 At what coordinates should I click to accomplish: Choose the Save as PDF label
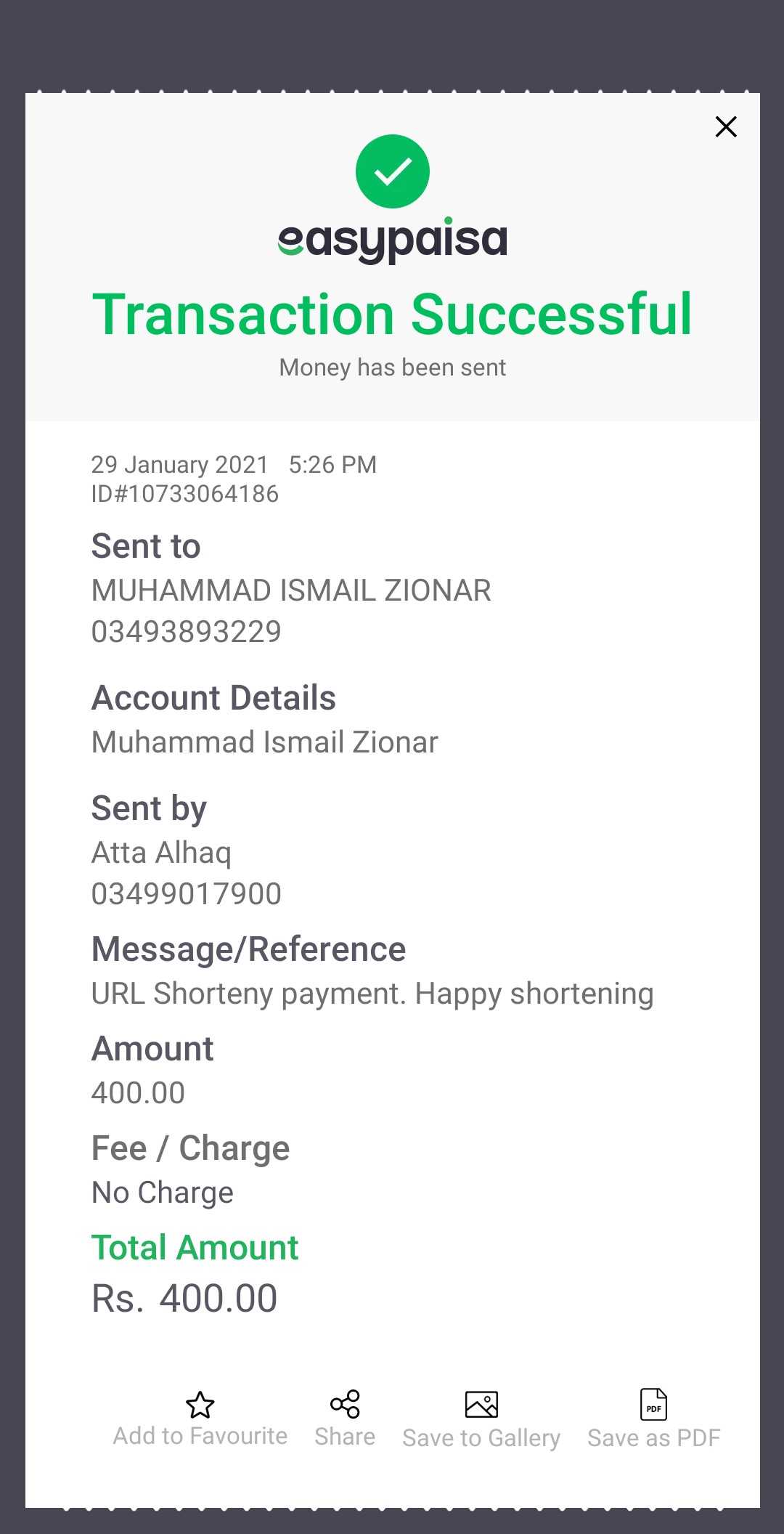pos(653,1437)
